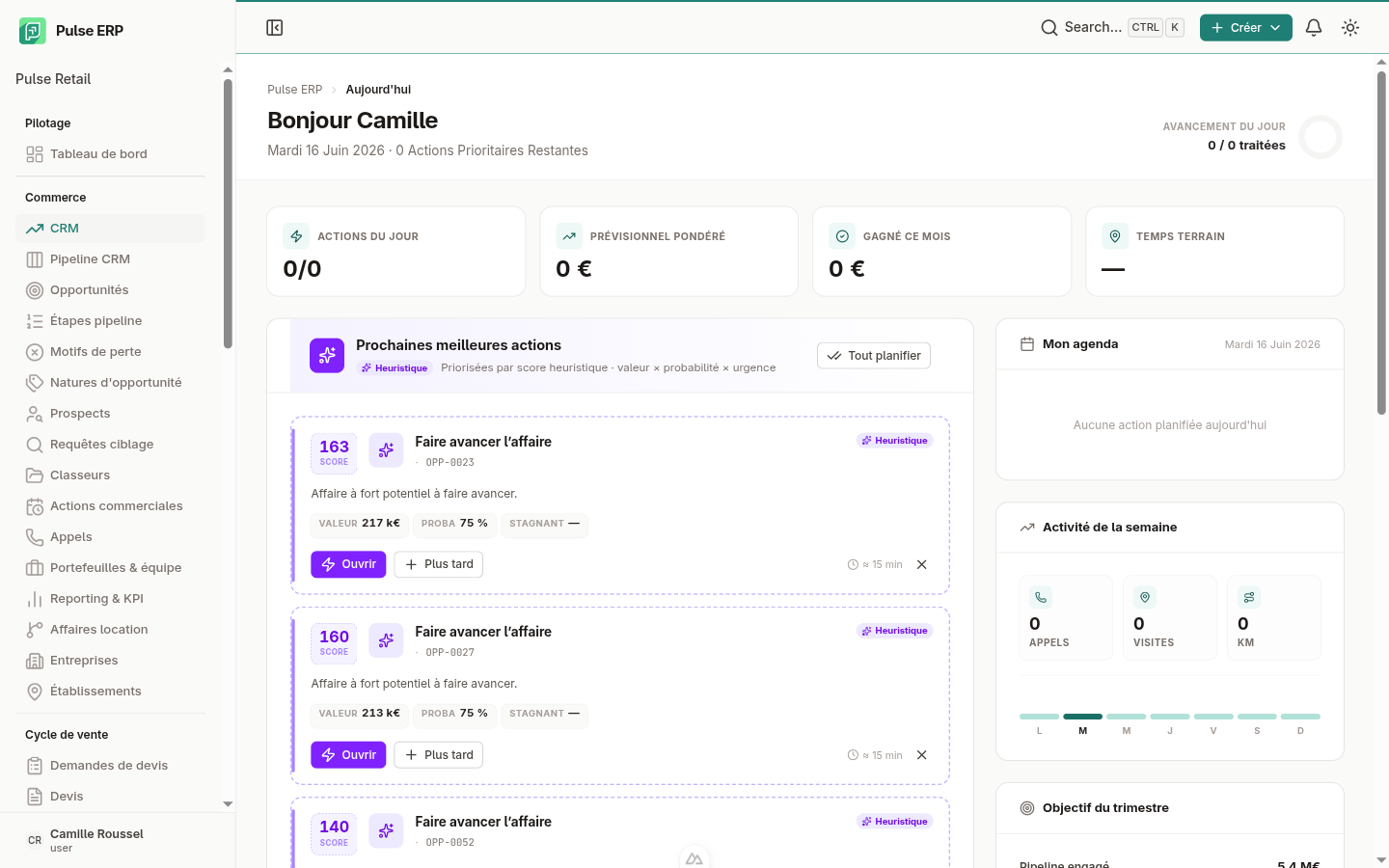The height and width of the screenshot is (868, 1389).
Task: Select the CRM sidebar item
Action: click(110, 229)
